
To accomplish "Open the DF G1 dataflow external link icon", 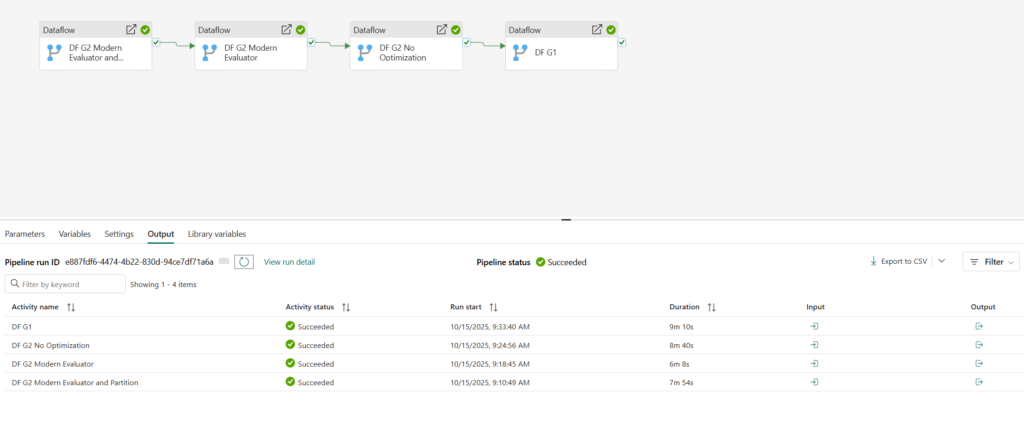I will (x=597, y=30).
